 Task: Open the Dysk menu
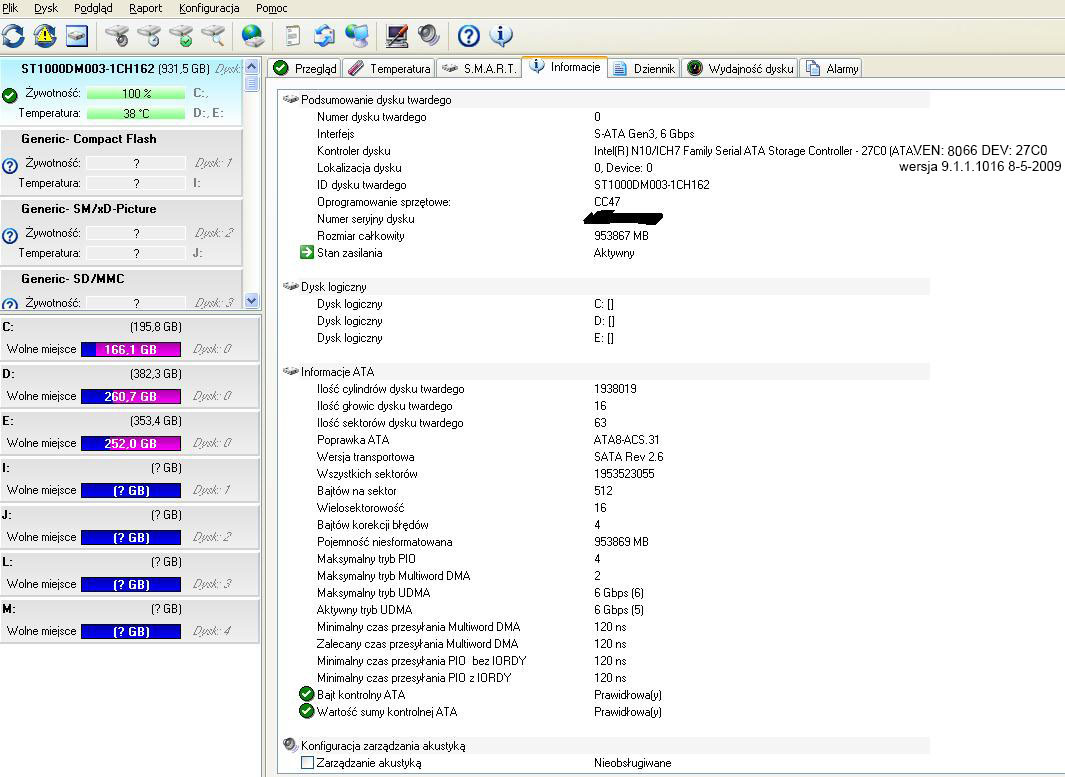point(46,8)
